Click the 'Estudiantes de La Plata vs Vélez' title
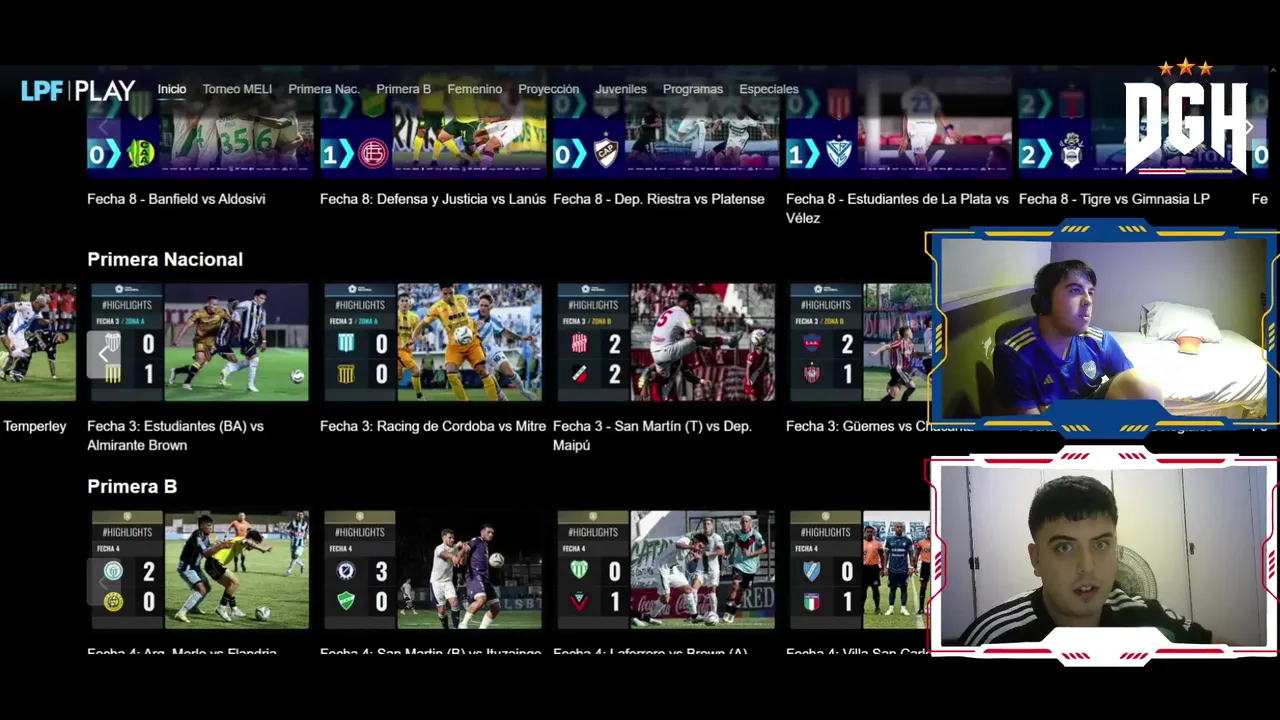The width and height of the screenshot is (1280, 720). [x=897, y=208]
